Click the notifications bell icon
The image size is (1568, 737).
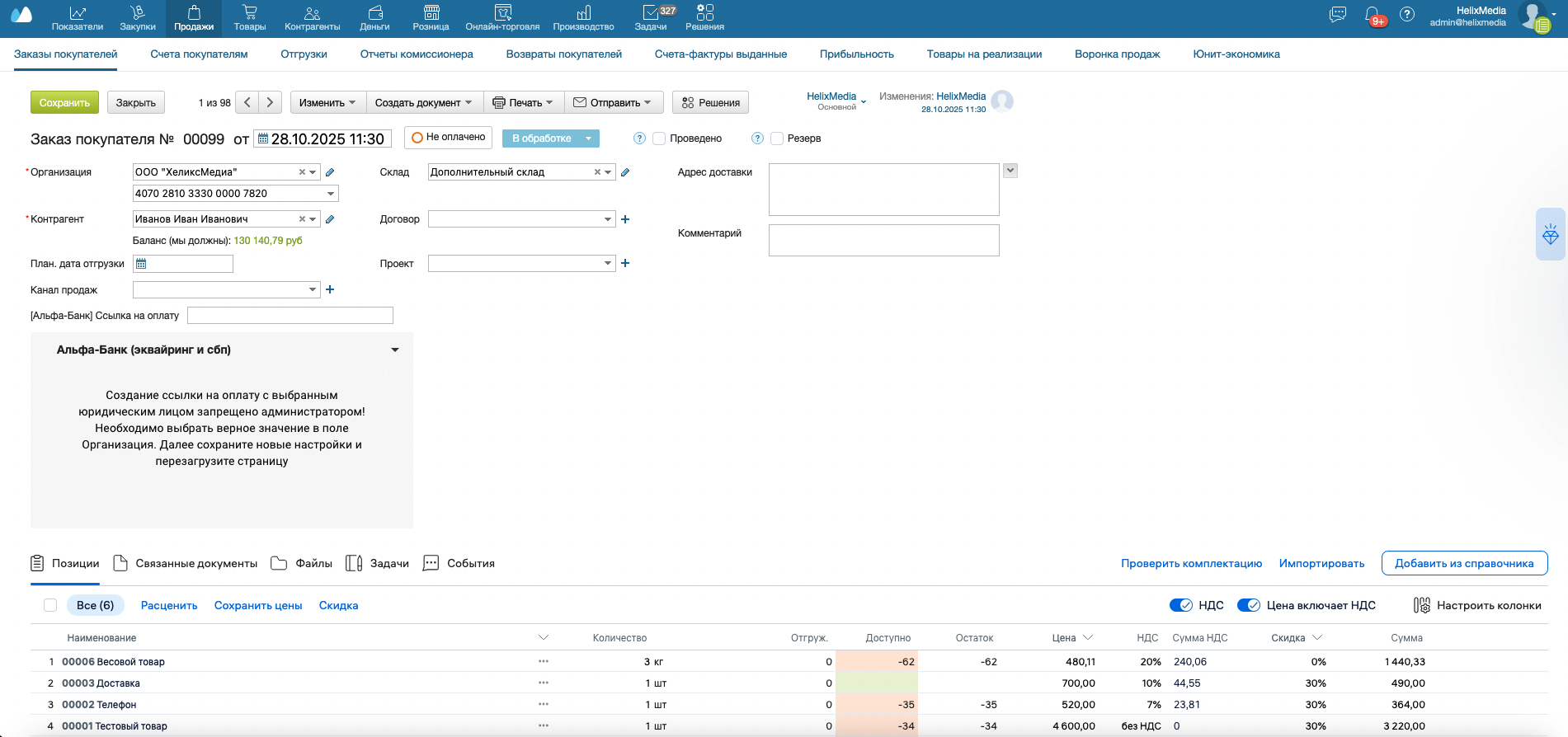[x=1373, y=15]
